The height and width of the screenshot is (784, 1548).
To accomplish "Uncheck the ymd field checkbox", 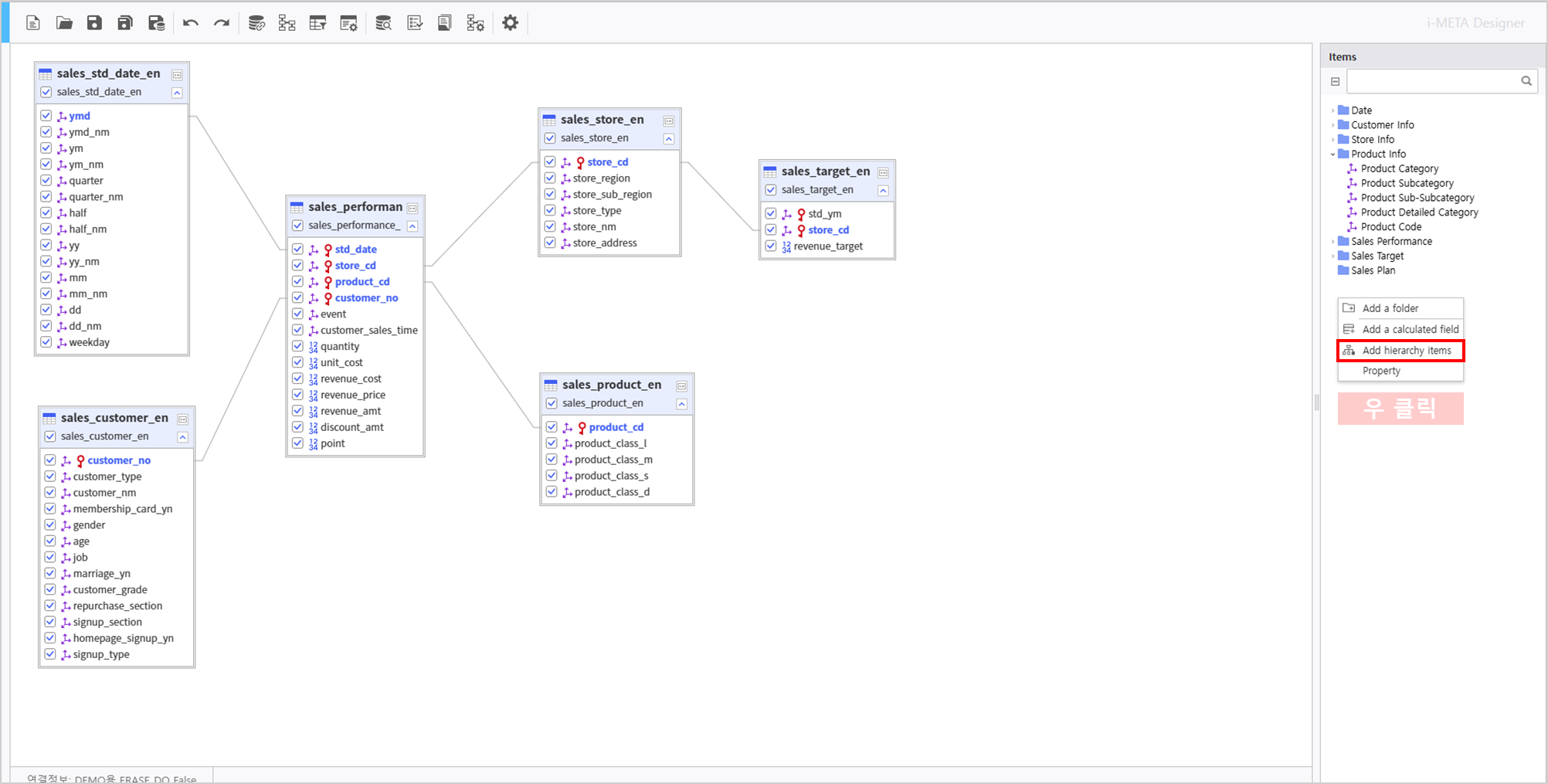I will tap(46, 116).
